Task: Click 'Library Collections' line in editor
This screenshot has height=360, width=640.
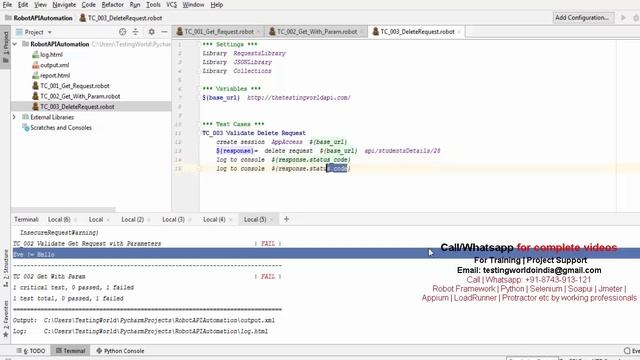Action: tap(237, 71)
